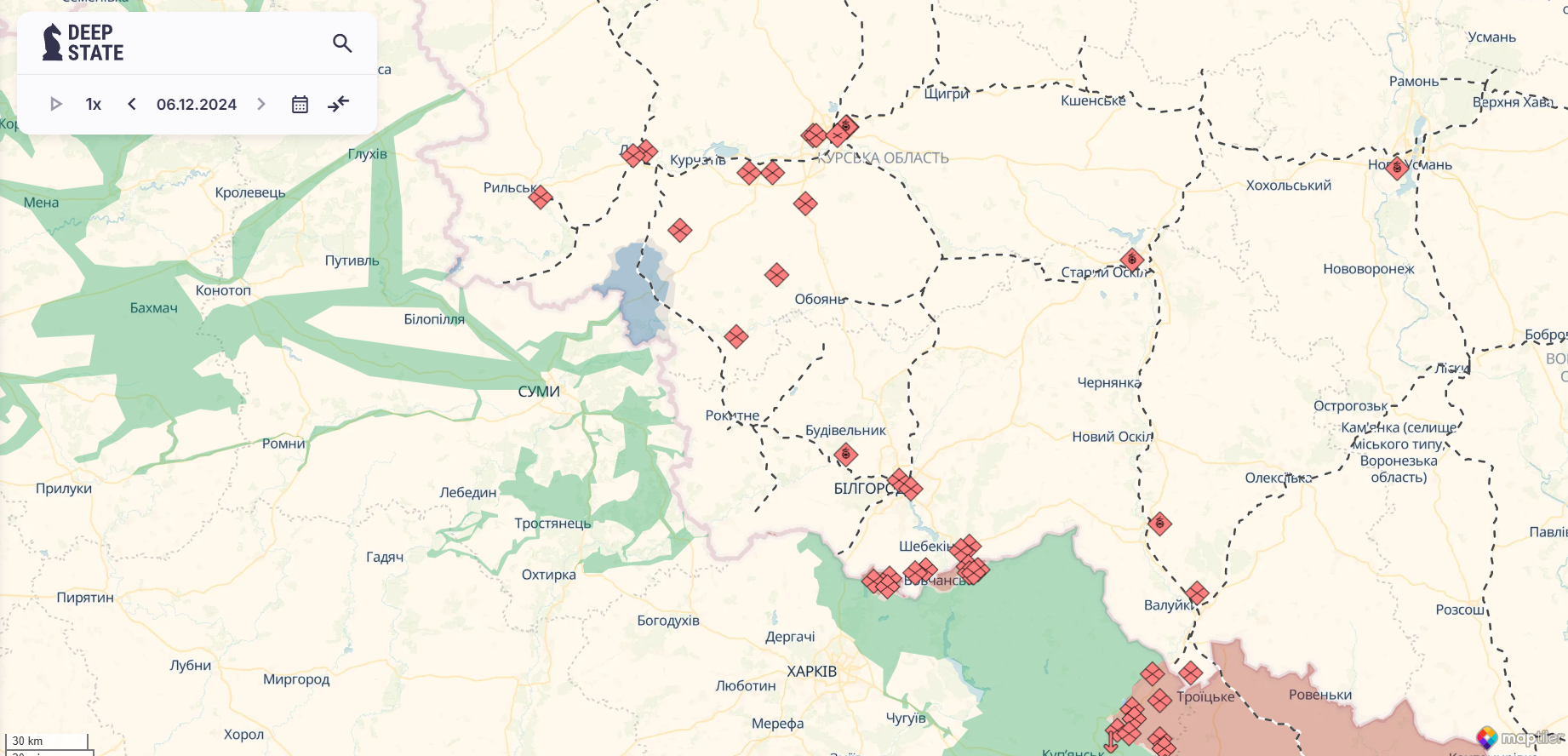Click the Чугуїв town label
The width and height of the screenshot is (1568, 756).
(906, 718)
